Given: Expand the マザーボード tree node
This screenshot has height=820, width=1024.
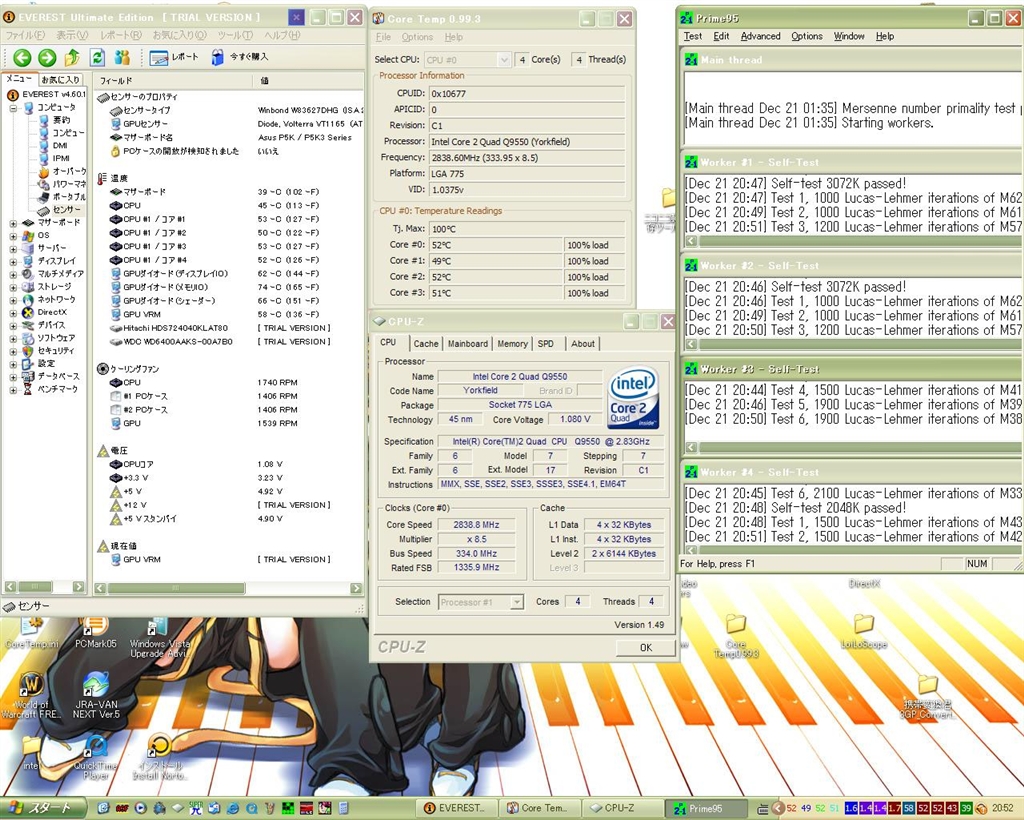Looking at the screenshot, I should tap(13, 223).
